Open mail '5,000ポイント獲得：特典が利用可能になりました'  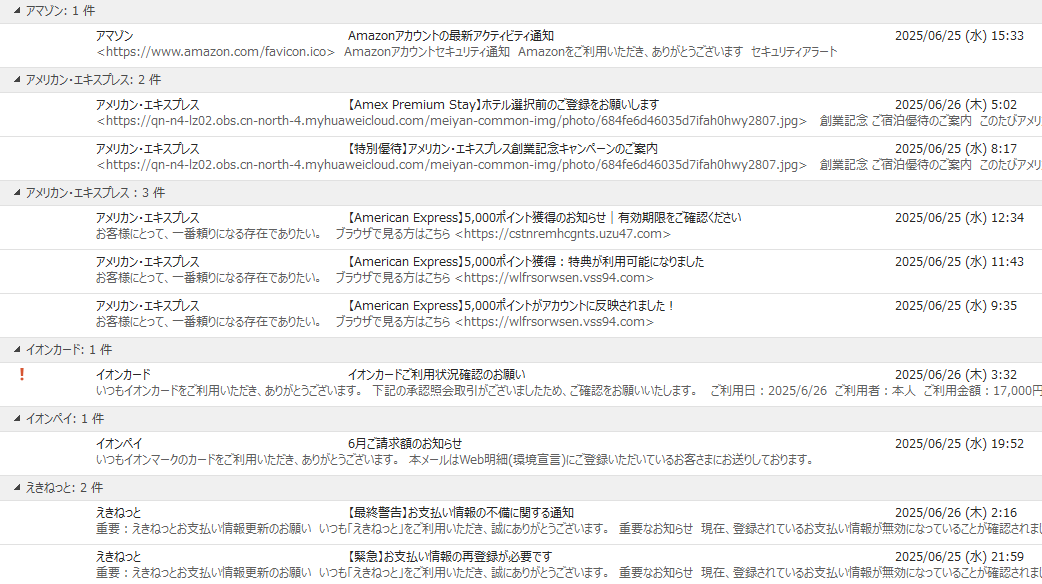[x=526, y=262]
